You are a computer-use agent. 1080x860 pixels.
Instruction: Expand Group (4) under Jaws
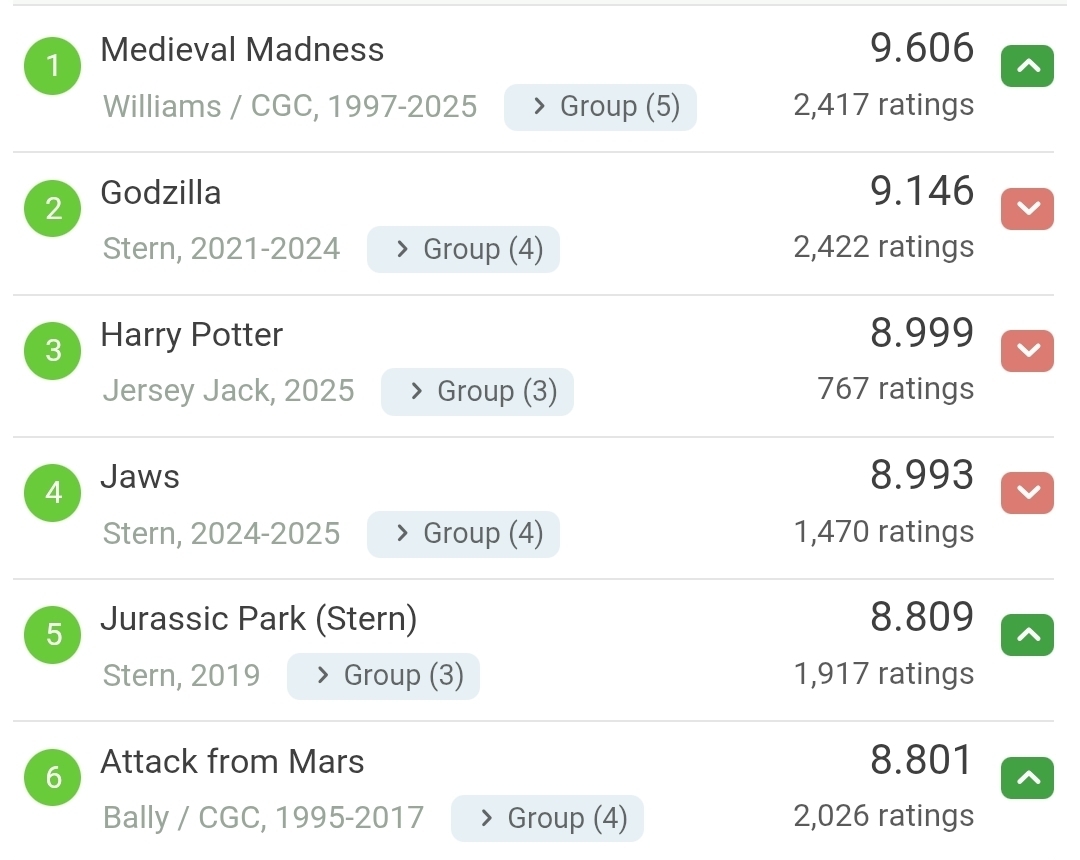[x=463, y=533]
